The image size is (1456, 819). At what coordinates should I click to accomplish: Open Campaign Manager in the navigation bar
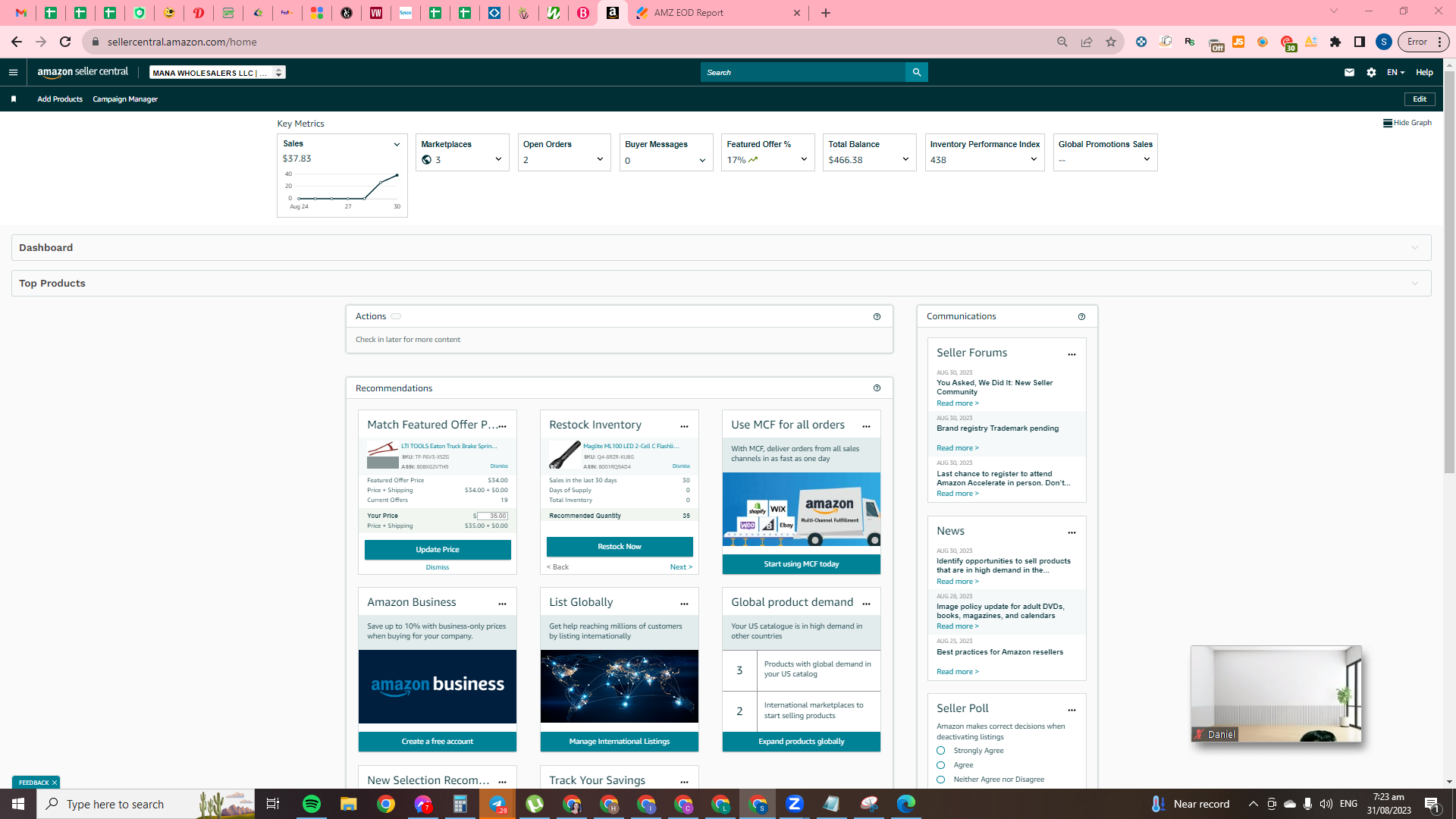pyautogui.click(x=125, y=99)
